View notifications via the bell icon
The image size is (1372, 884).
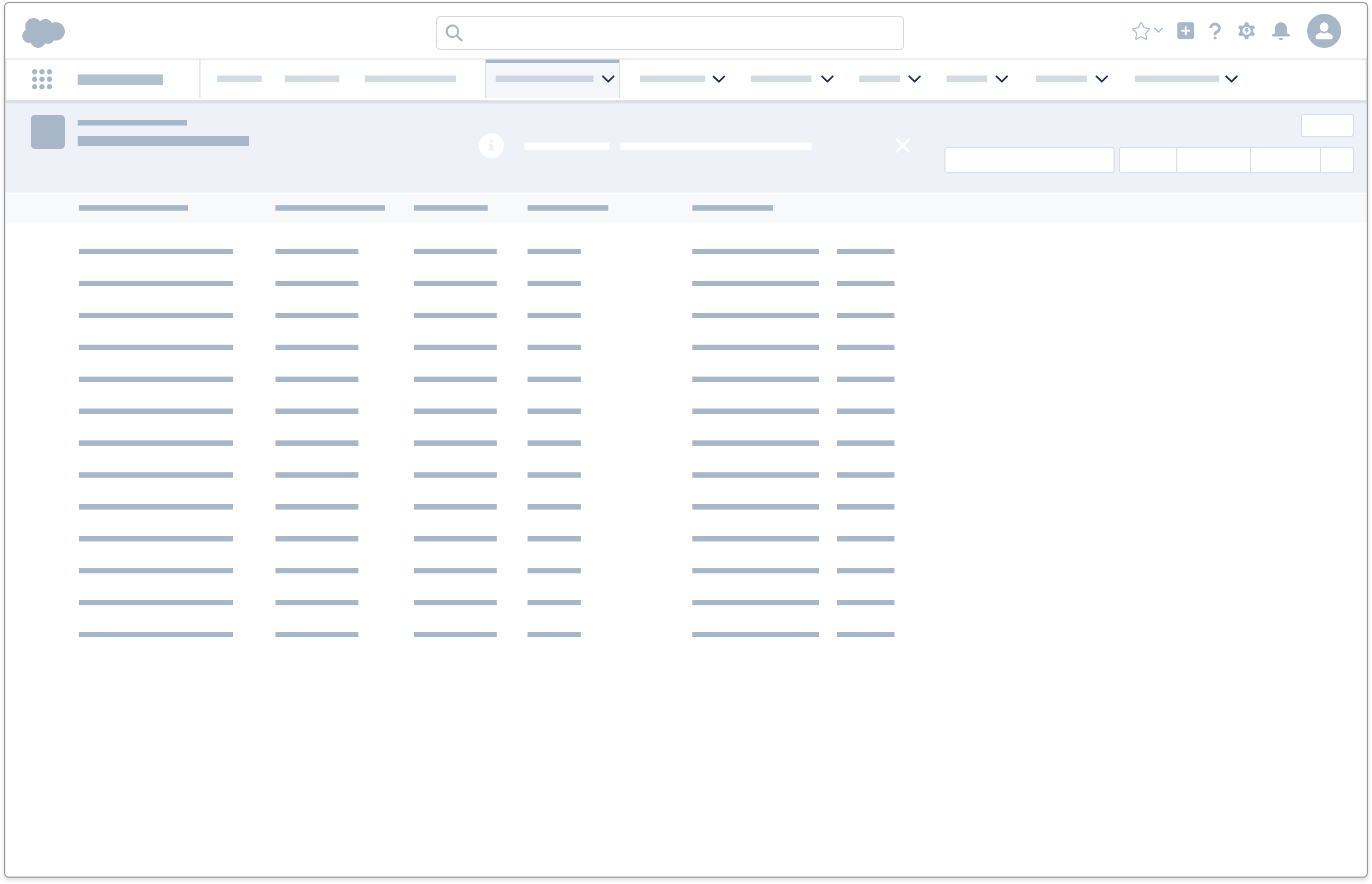(1280, 31)
